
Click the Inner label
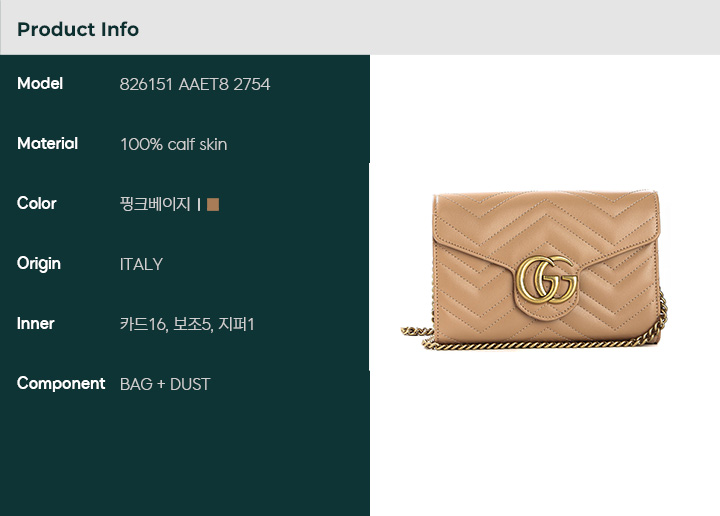point(35,324)
